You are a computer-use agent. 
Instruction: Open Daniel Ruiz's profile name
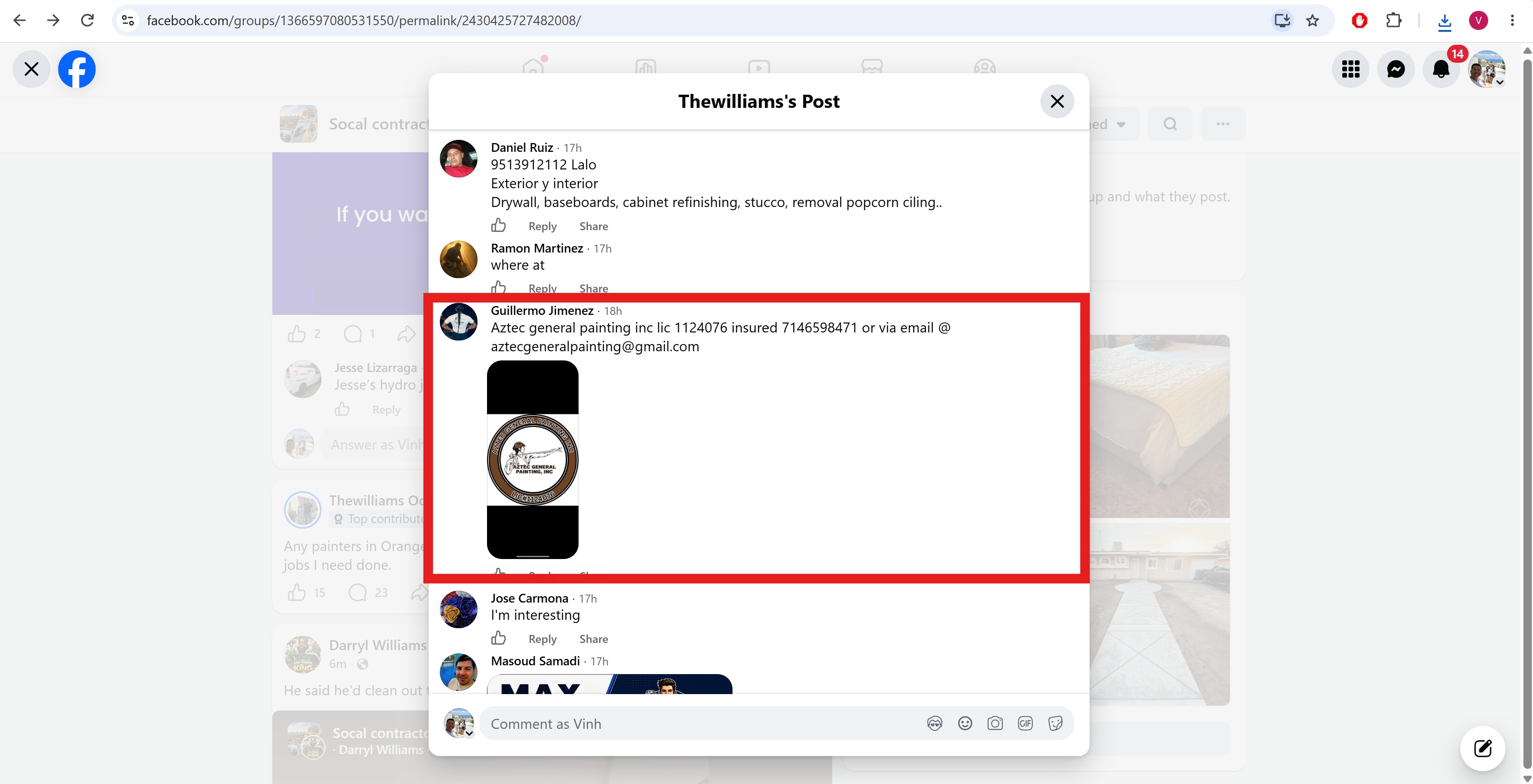[x=522, y=147]
